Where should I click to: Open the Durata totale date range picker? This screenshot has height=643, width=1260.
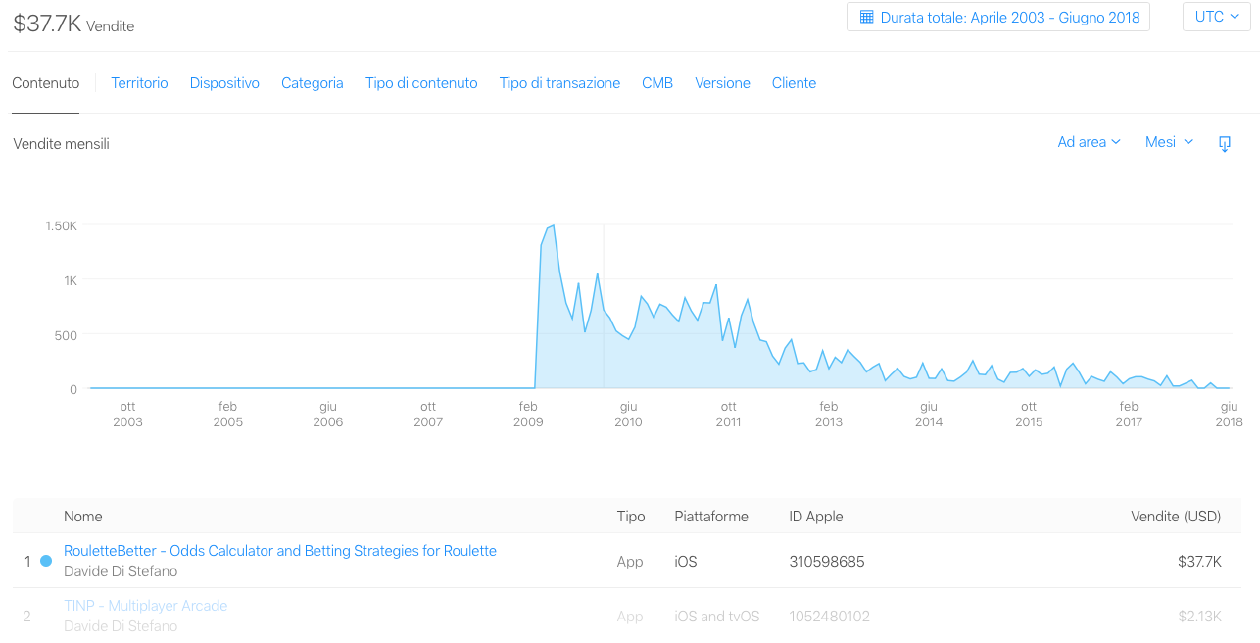[x=998, y=17]
